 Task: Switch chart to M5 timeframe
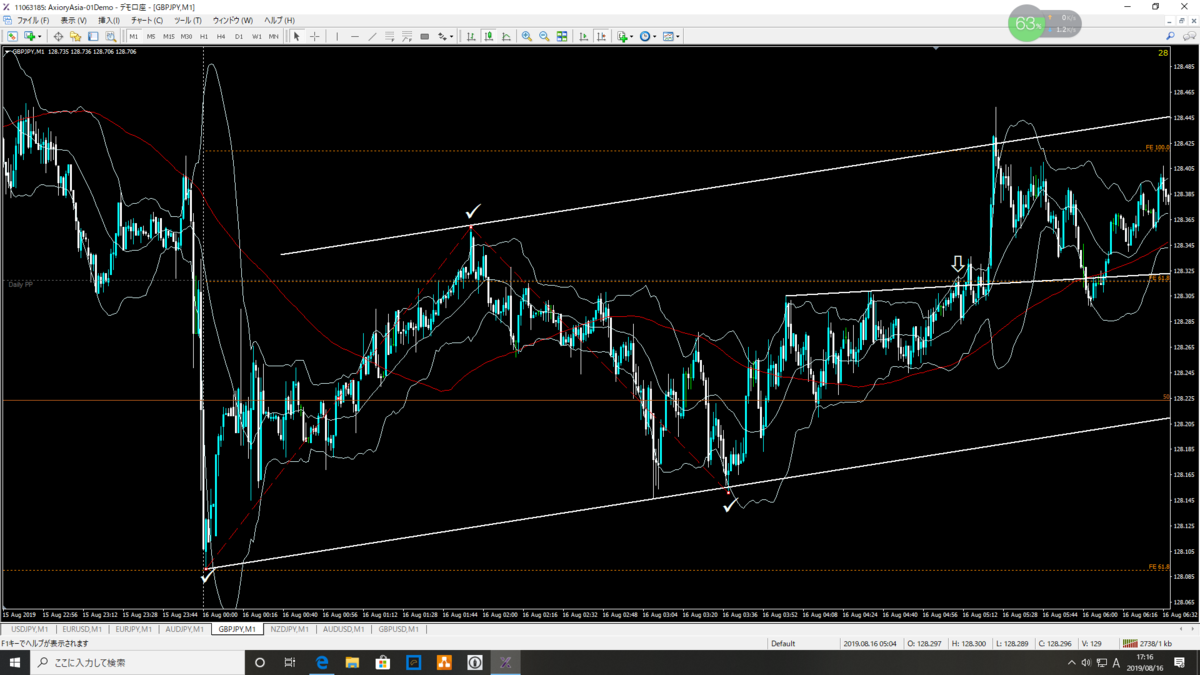(151, 36)
